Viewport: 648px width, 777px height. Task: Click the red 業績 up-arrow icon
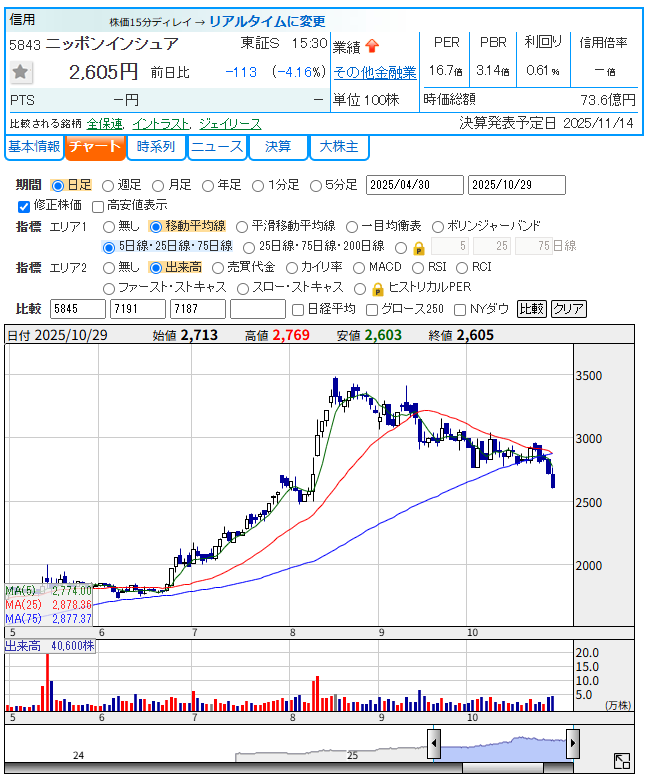pos(372,46)
